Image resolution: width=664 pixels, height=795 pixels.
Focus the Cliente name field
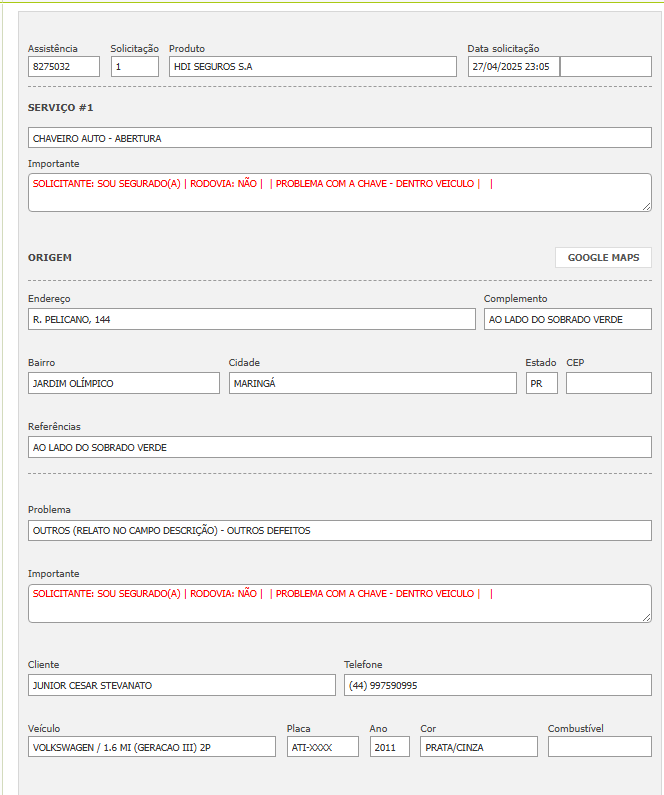point(181,685)
